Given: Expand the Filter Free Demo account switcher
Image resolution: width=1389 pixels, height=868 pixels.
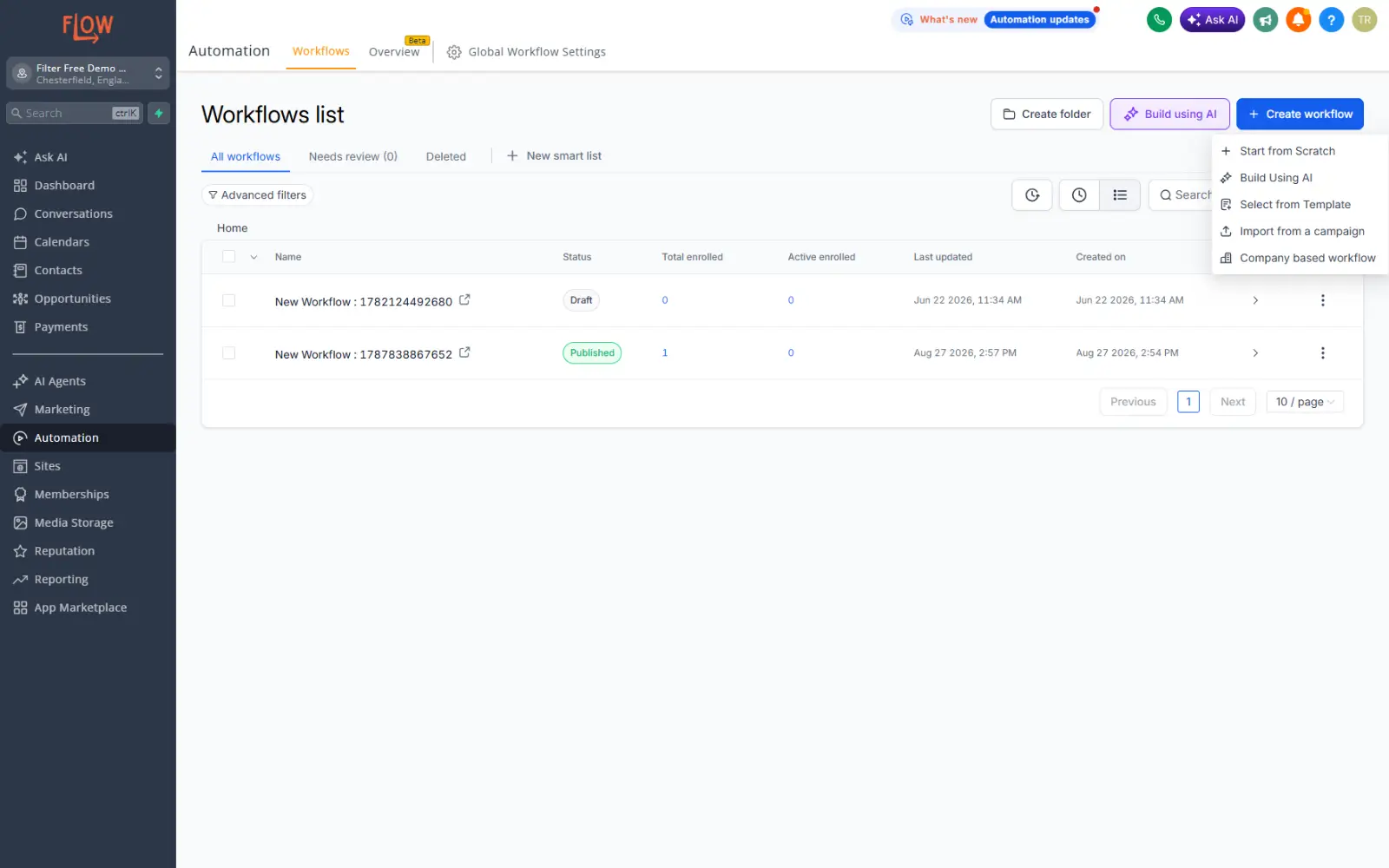Looking at the screenshot, I should click(x=88, y=74).
